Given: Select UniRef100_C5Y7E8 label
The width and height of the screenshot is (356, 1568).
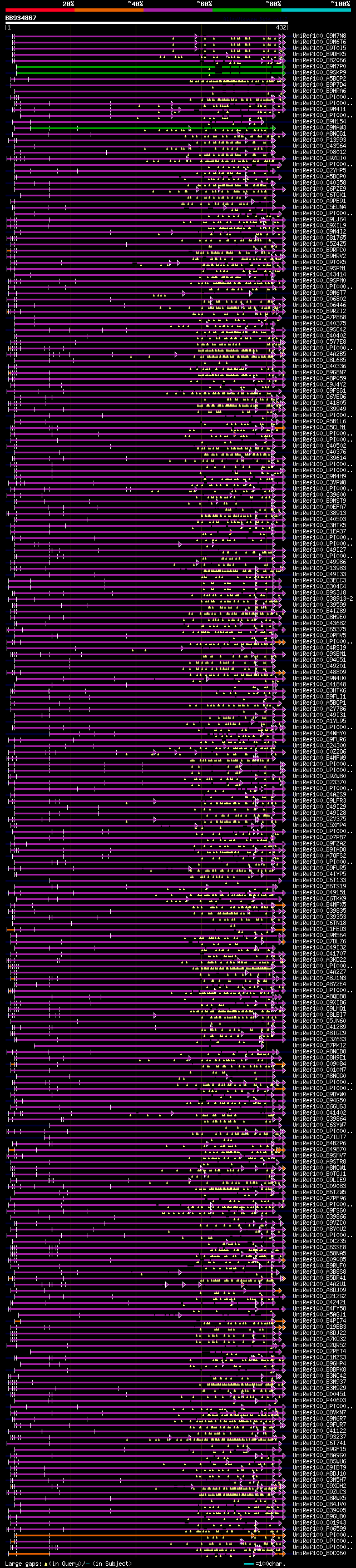Looking at the screenshot, I should click(x=319, y=342).
